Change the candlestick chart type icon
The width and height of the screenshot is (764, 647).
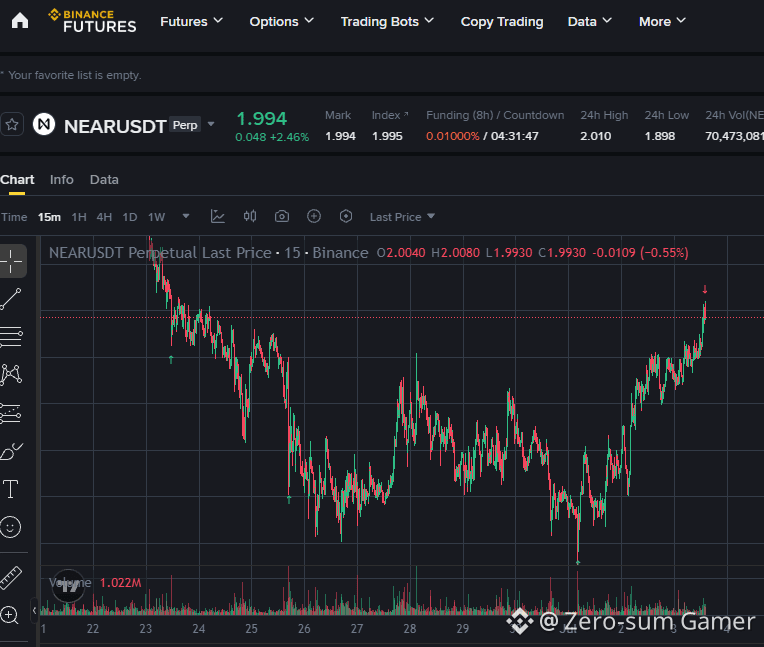tap(250, 216)
